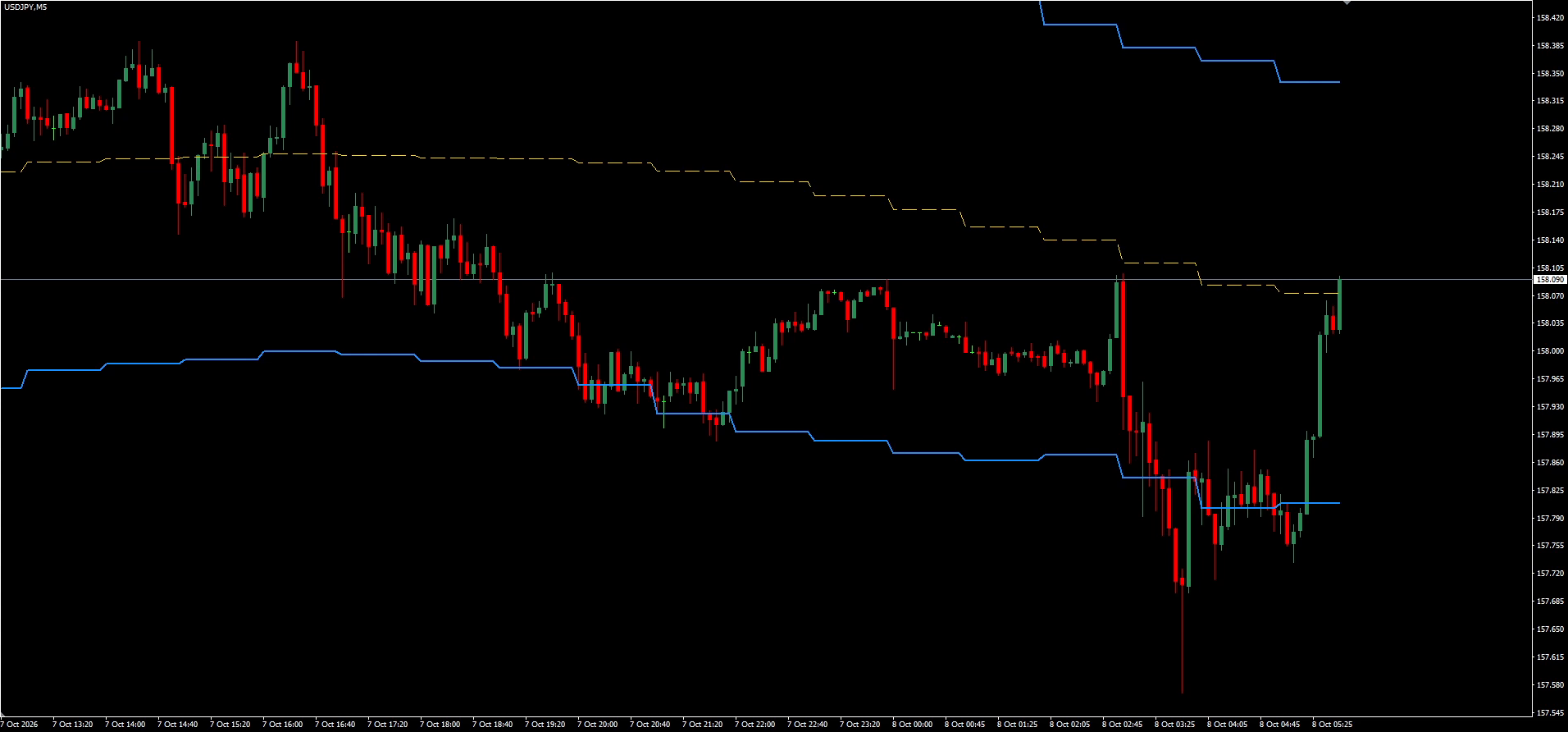
Task: Click the 8 Oct 01:25 time label
Action: pos(1017,725)
